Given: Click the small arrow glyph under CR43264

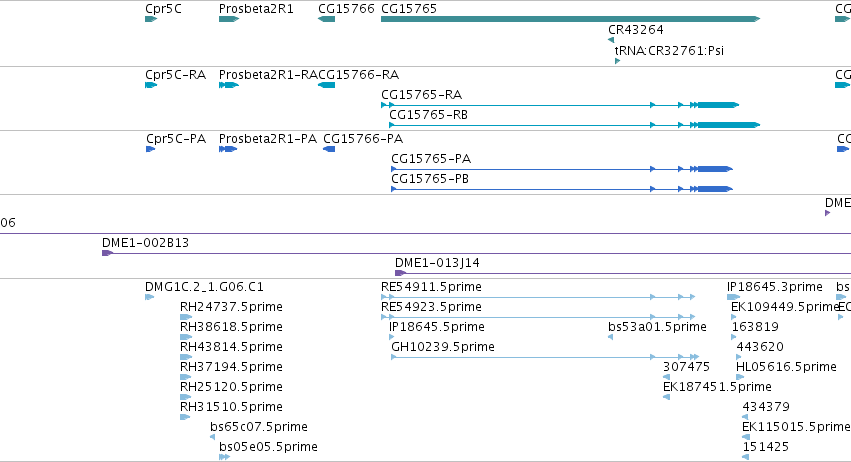Looking at the screenshot, I should [x=611, y=40].
